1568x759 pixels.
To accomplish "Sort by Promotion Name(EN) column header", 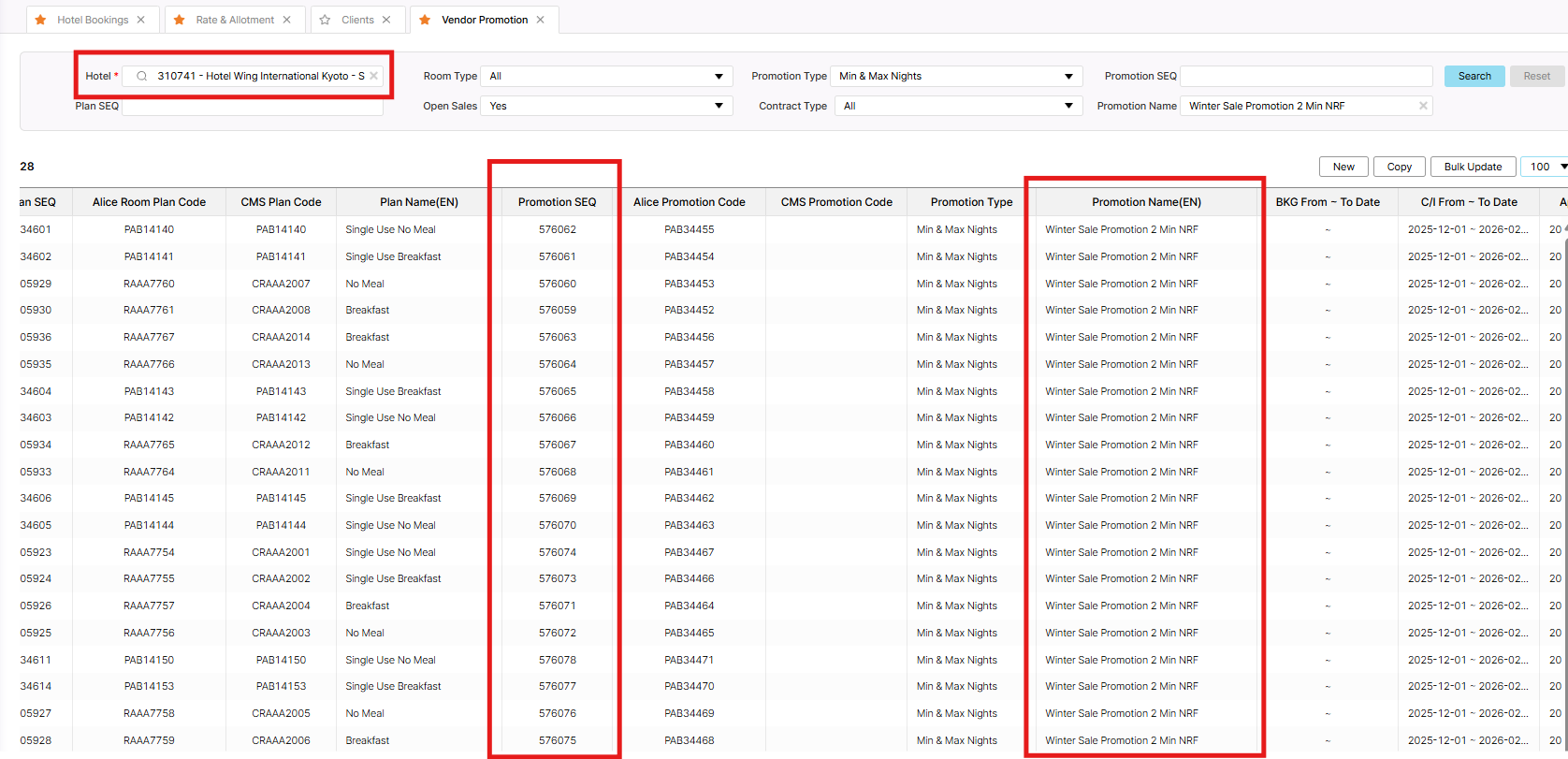I will click(1146, 202).
